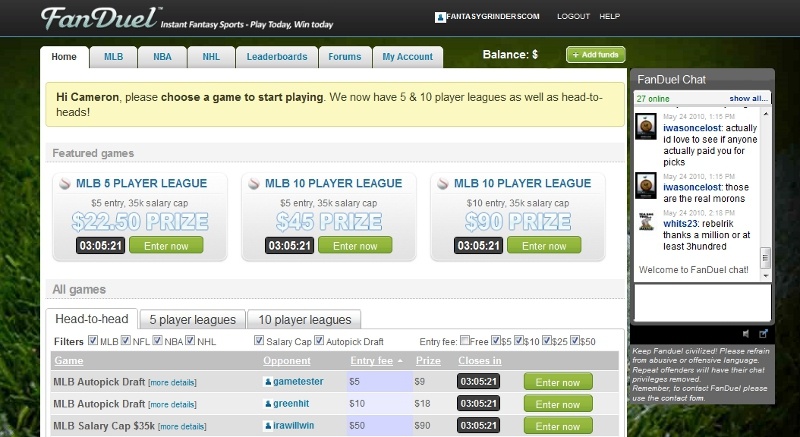This screenshot has height=437, width=800.
Task: Switch to 10 player leagues tab
Action: 304,320
